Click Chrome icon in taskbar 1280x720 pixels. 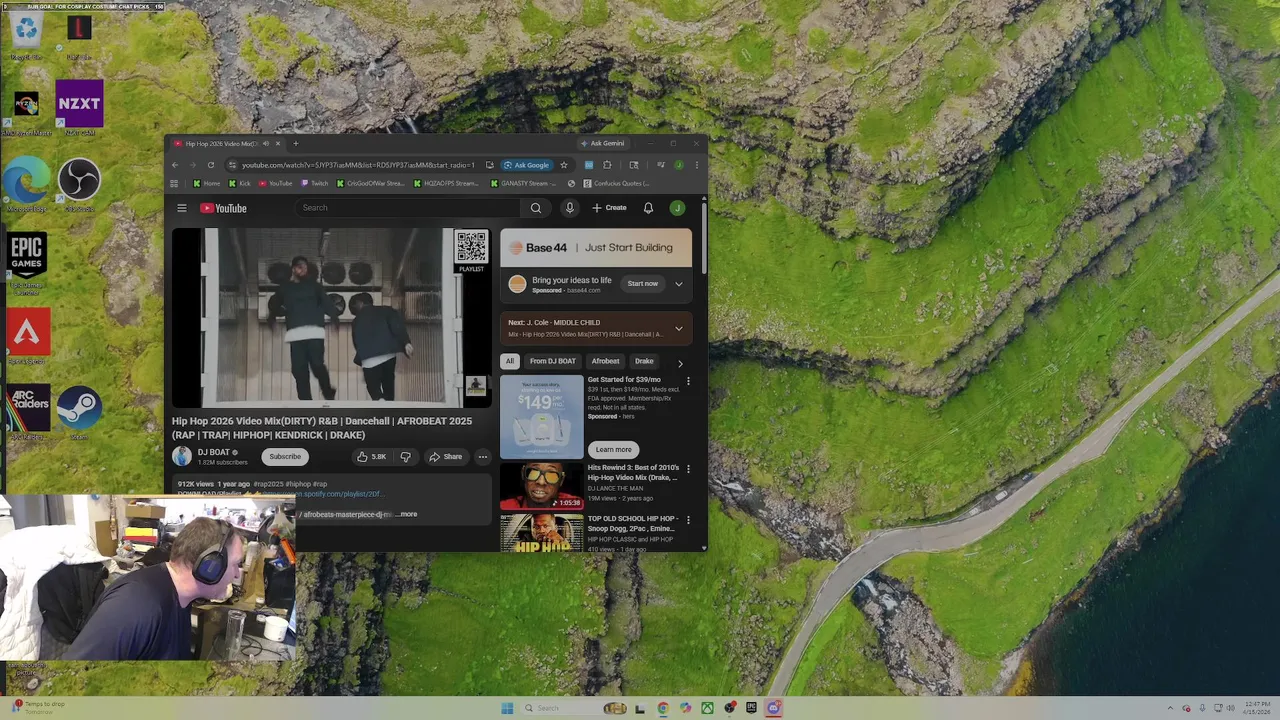(x=663, y=708)
